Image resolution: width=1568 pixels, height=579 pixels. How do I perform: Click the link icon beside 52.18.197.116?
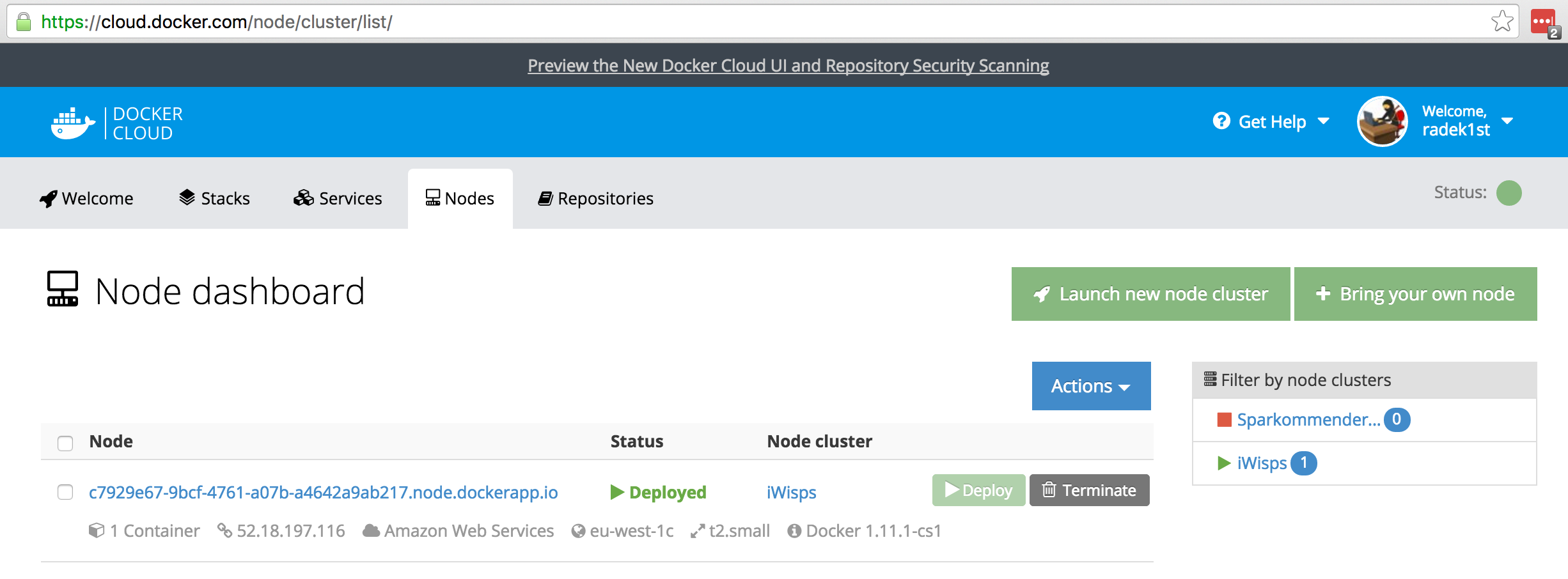224,530
